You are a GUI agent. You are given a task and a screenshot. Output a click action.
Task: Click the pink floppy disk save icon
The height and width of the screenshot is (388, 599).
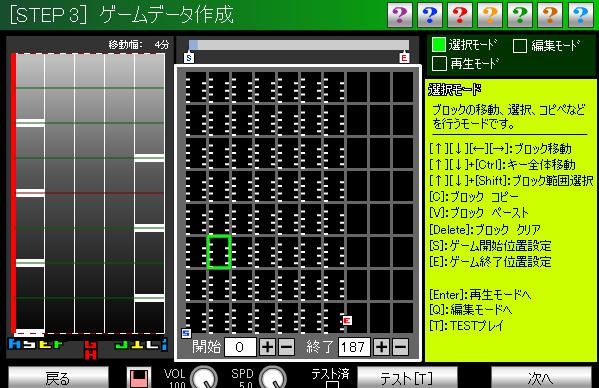point(139,378)
